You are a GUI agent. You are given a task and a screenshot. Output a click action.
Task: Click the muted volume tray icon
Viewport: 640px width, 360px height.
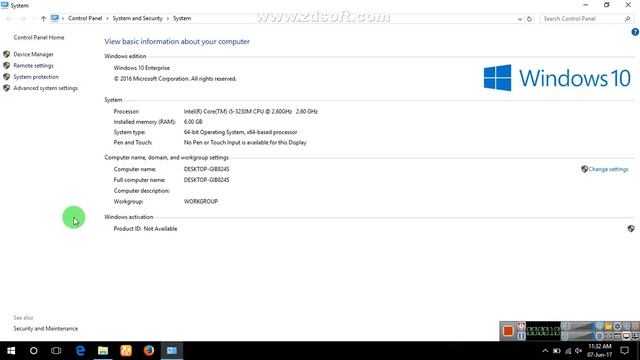[578, 351]
